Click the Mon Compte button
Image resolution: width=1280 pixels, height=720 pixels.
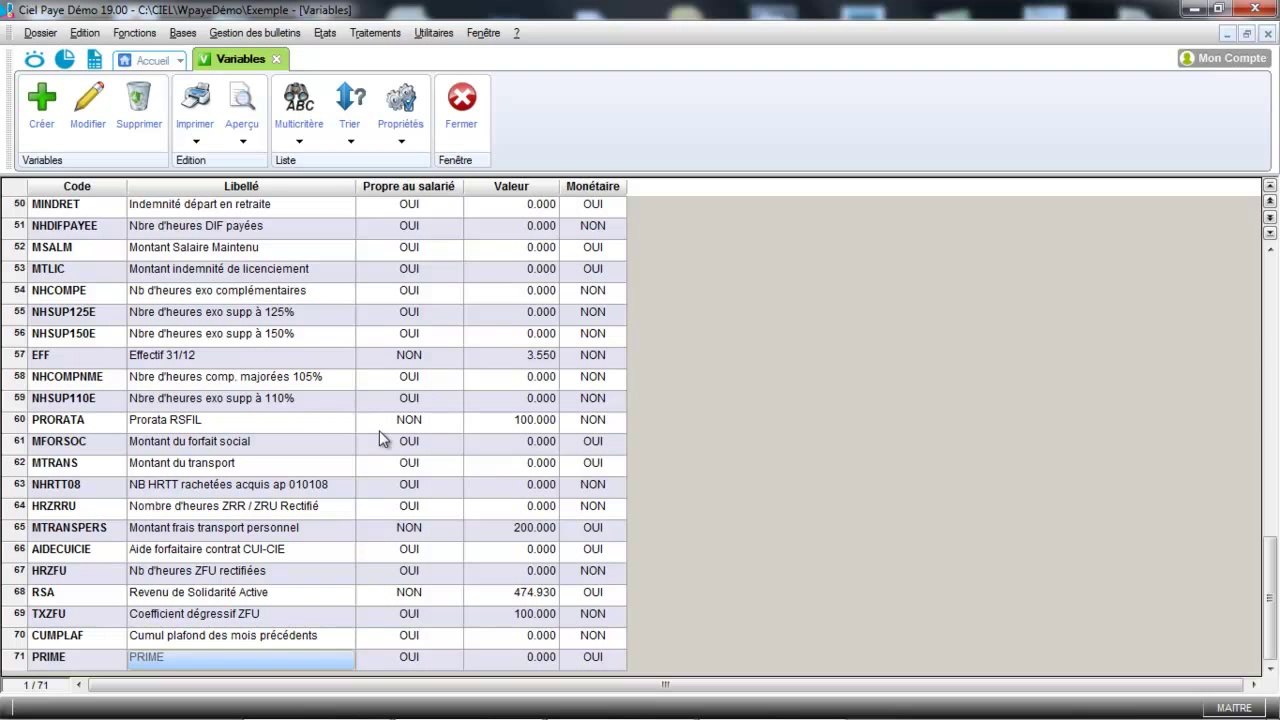point(1223,58)
